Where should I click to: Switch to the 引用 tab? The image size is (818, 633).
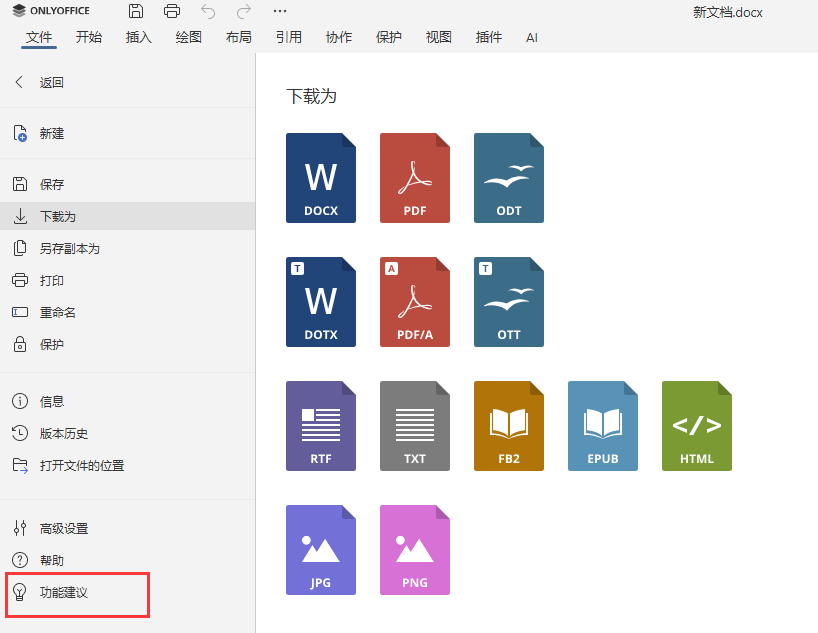[x=289, y=37]
